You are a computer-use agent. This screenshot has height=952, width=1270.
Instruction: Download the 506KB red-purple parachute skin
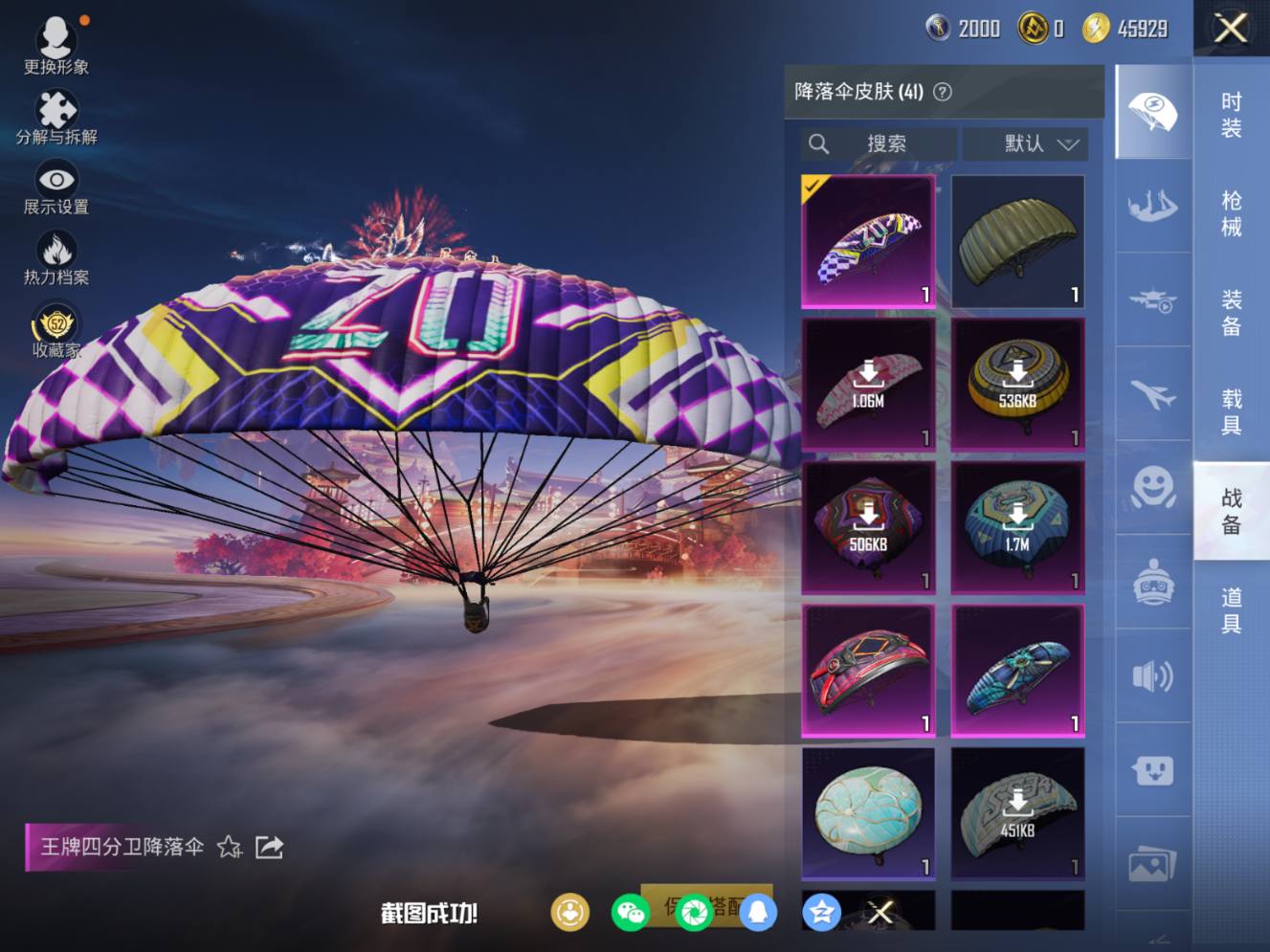pyautogui.click(x=868, y=528)
